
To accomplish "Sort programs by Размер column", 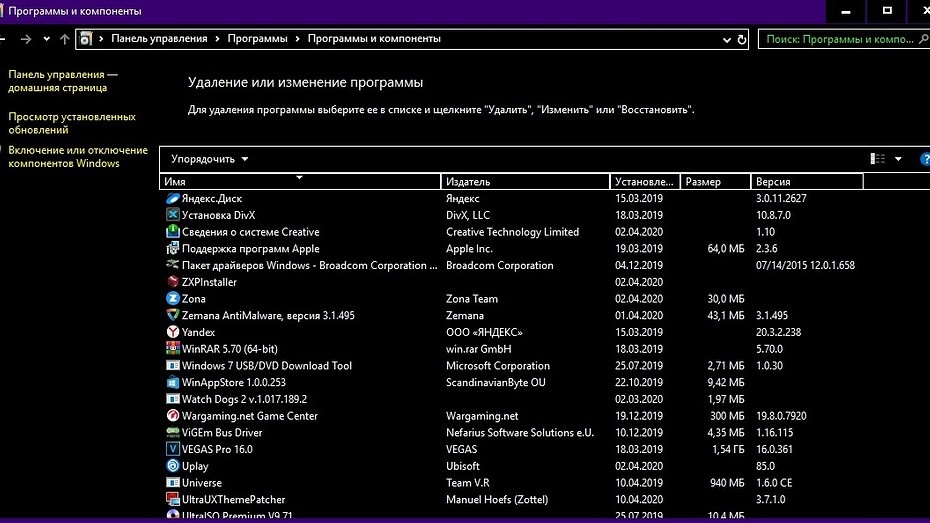I will click(x=715, y=182).
